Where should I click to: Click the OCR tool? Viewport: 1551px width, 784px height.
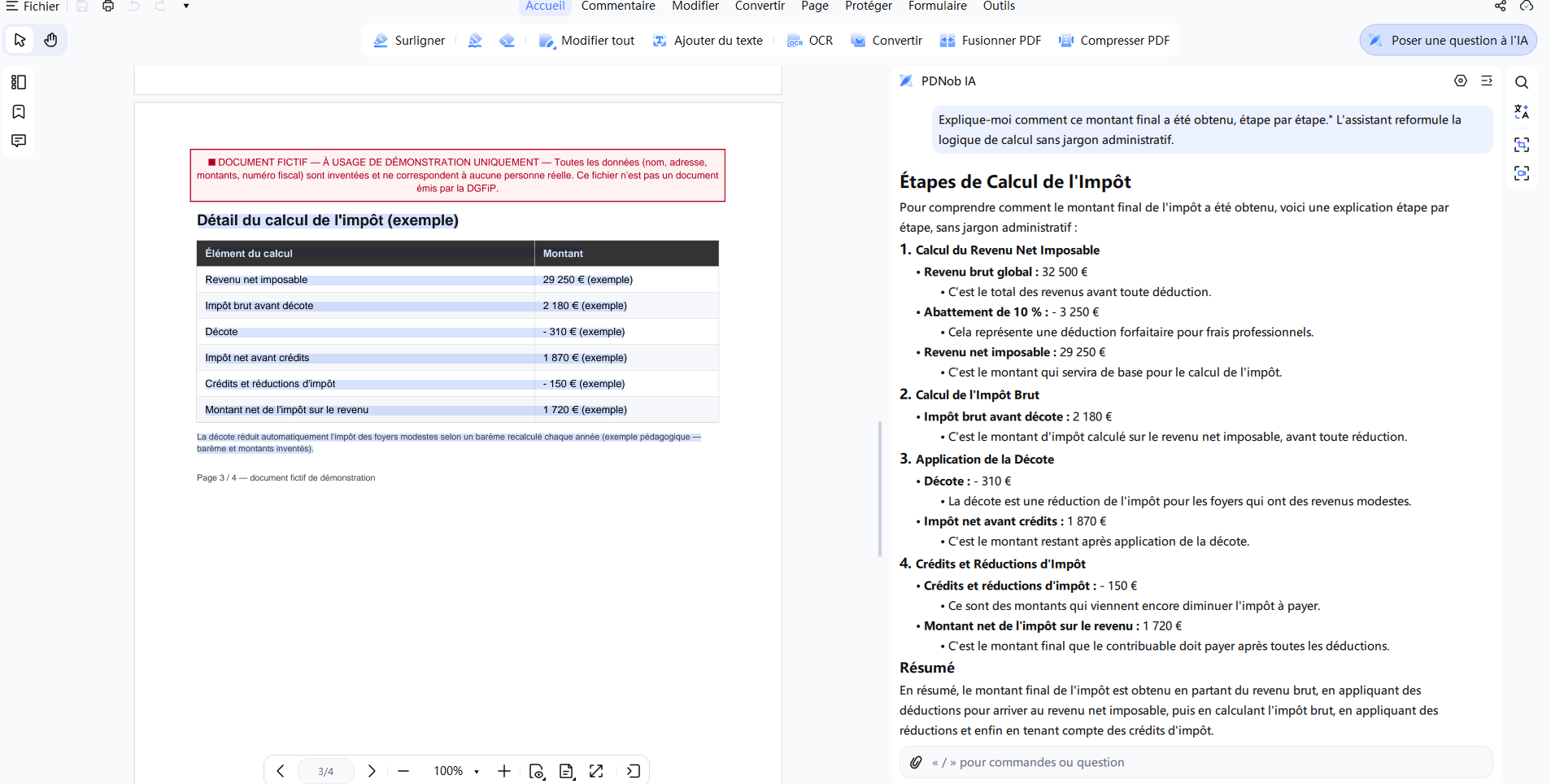pyautogui.click(x=810, y=41)
